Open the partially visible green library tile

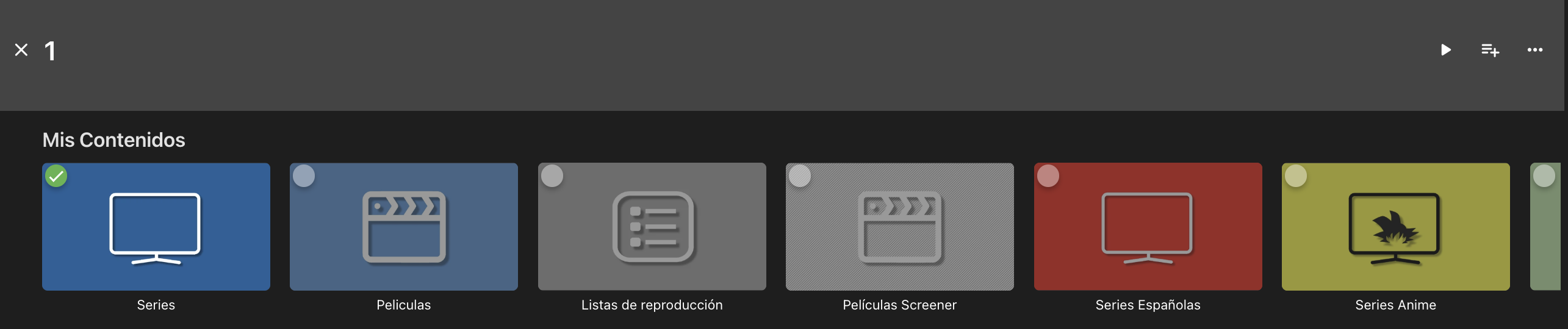point(1545,227)
